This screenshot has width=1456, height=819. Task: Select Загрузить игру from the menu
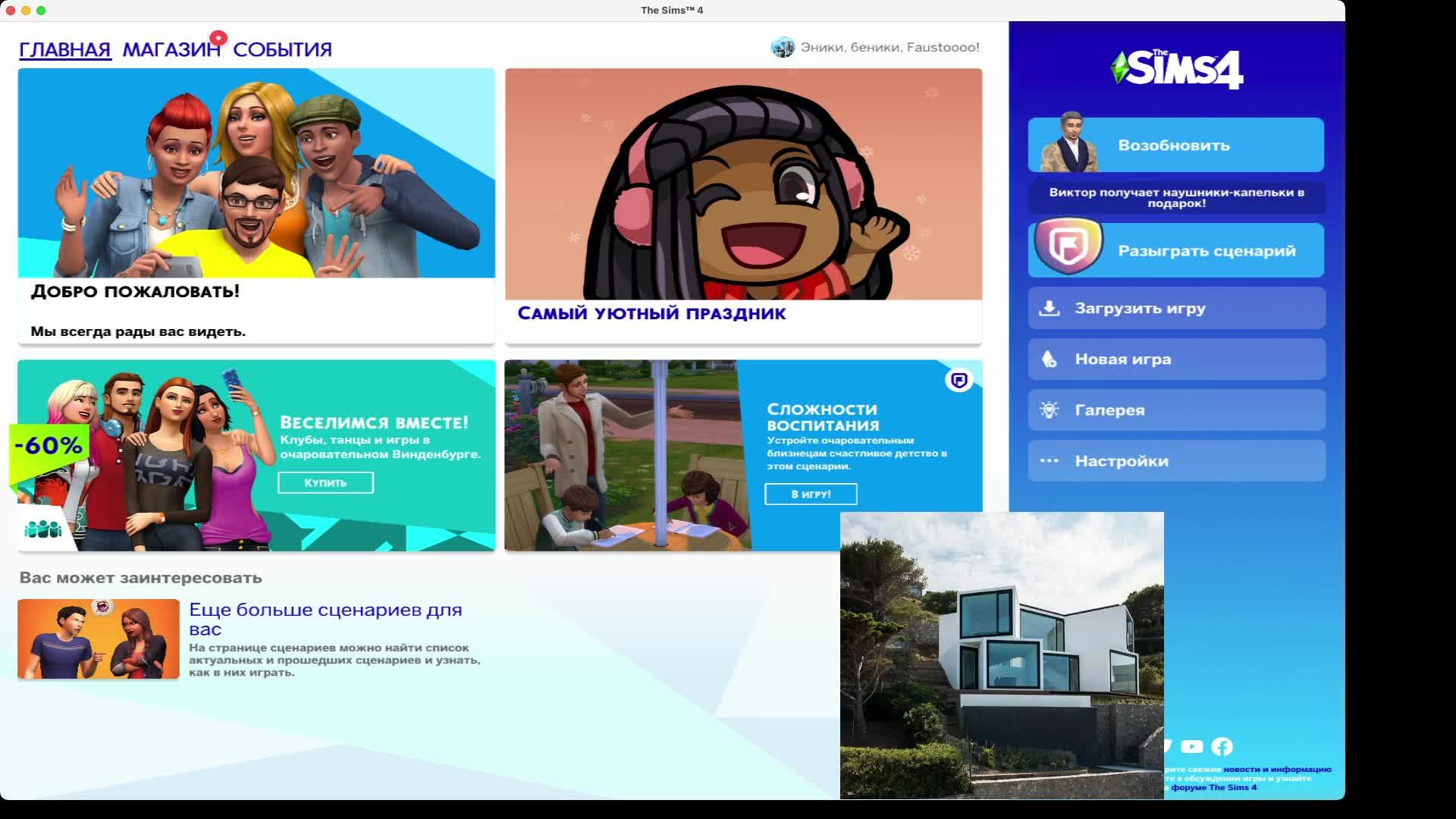pyautogui.click(x=1176, y=309)
